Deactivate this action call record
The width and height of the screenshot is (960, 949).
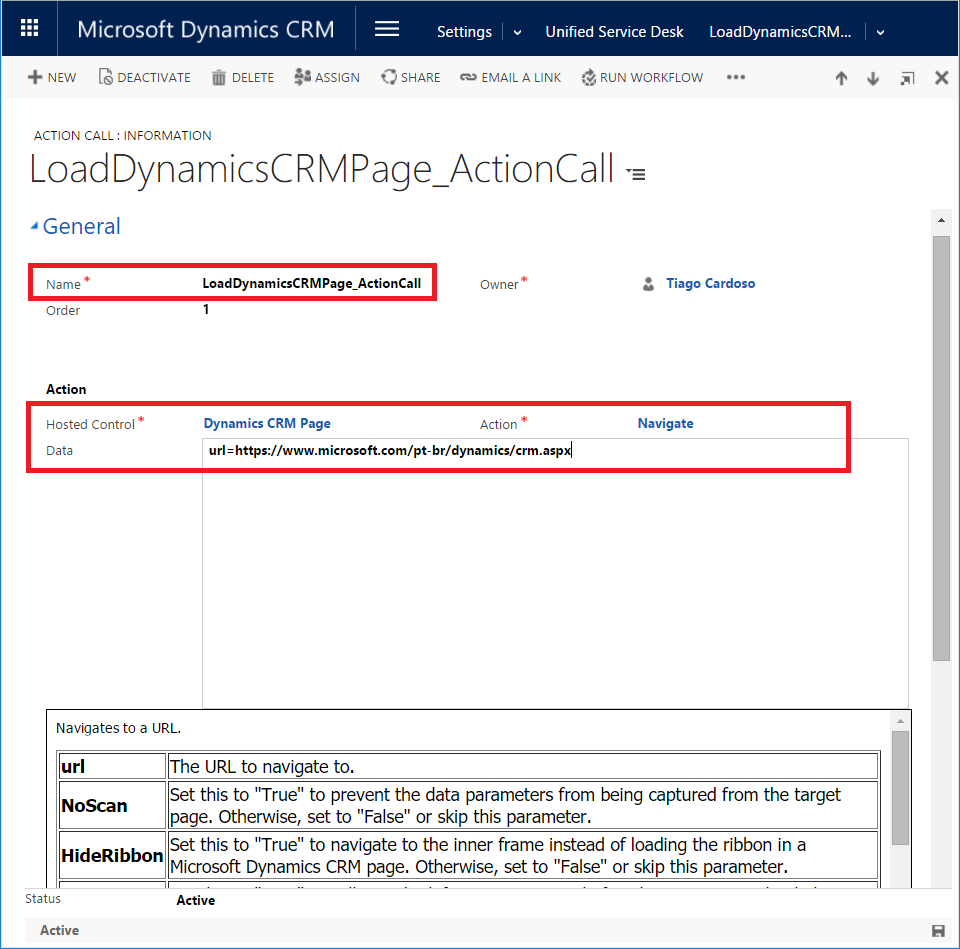[144, 77]
